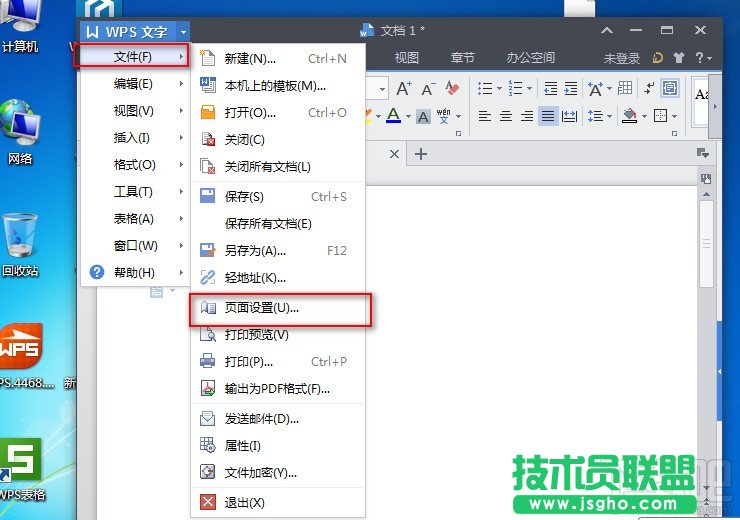
Task: Click the center align icon
Action: 505,116
